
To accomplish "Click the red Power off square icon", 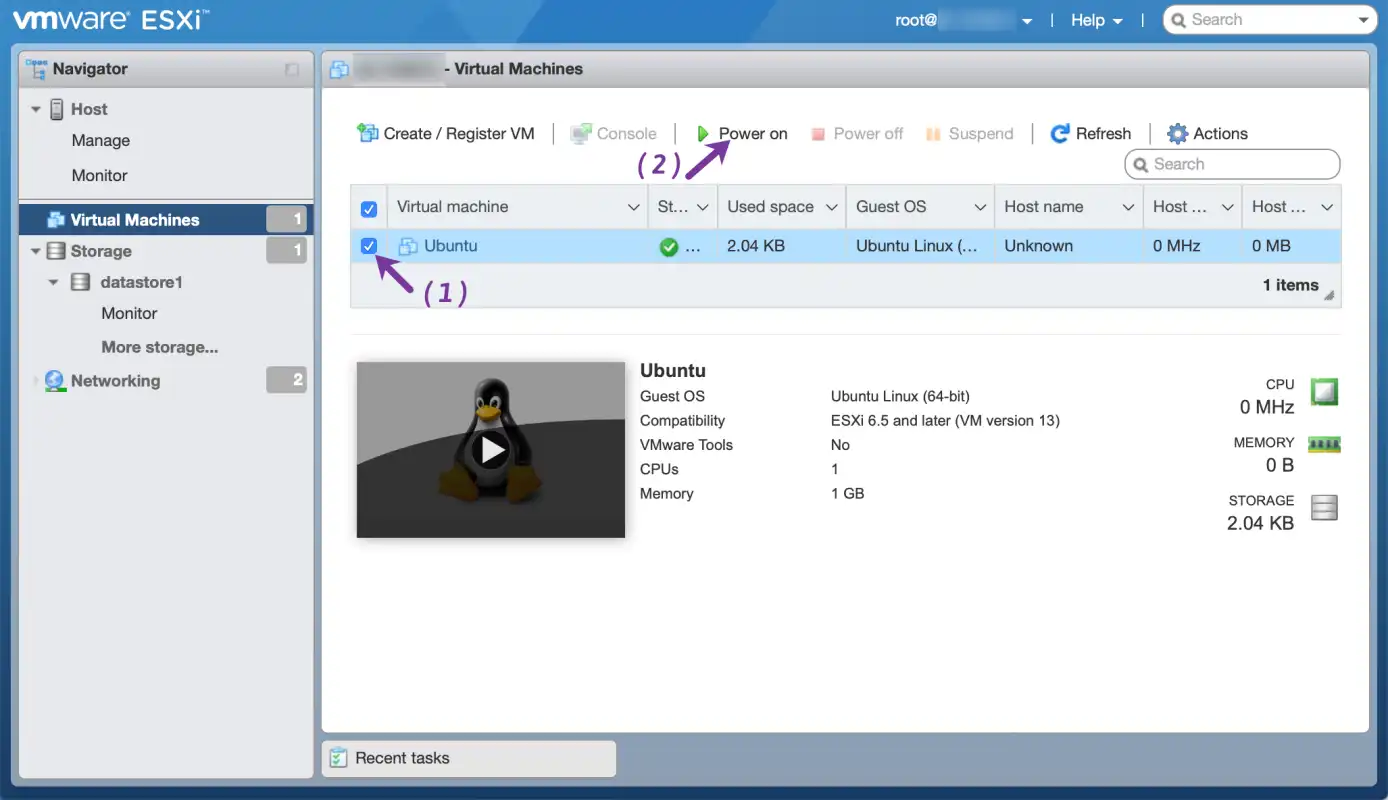I will click(818, 134).
